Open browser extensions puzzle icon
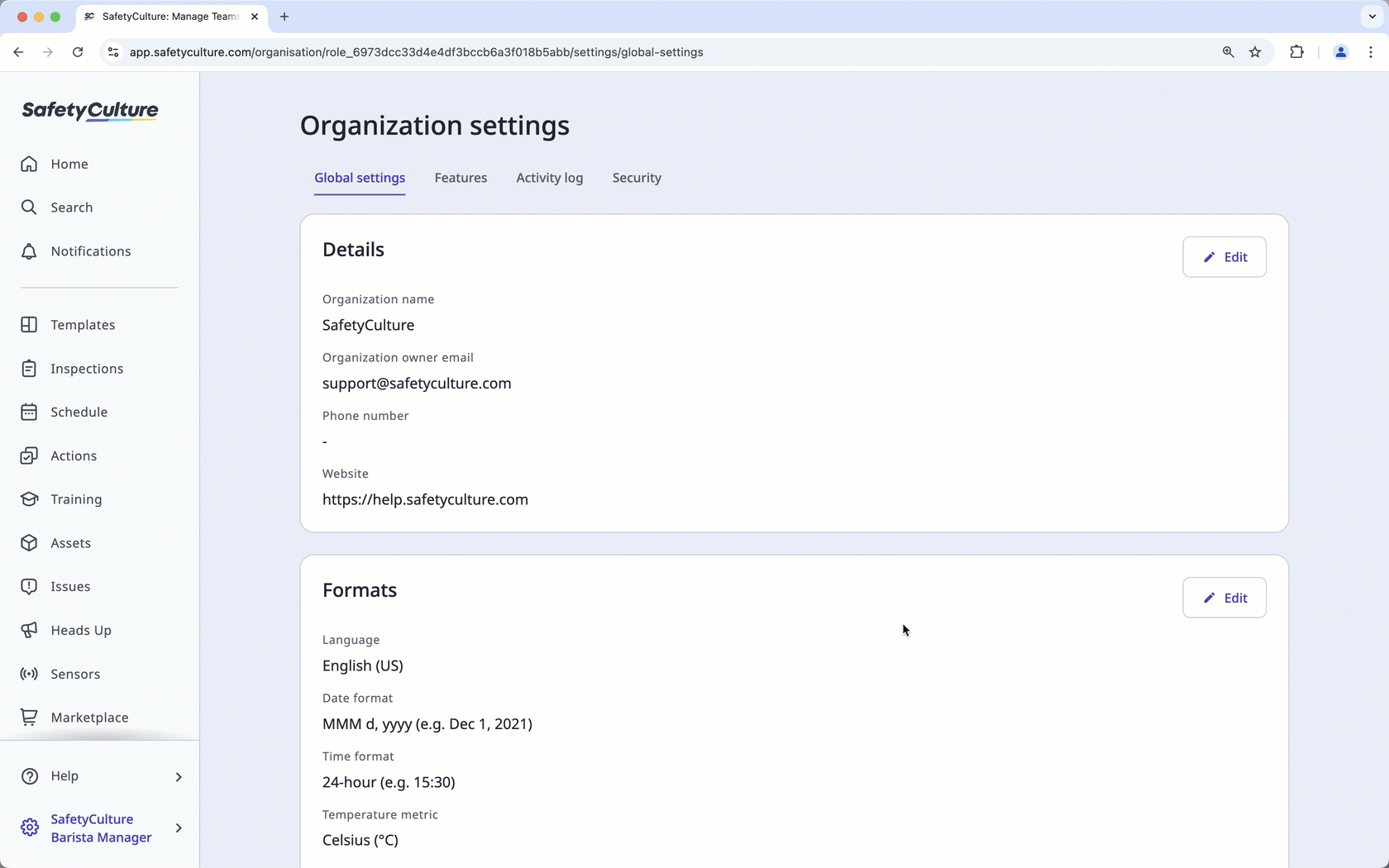 [1296, 52]
